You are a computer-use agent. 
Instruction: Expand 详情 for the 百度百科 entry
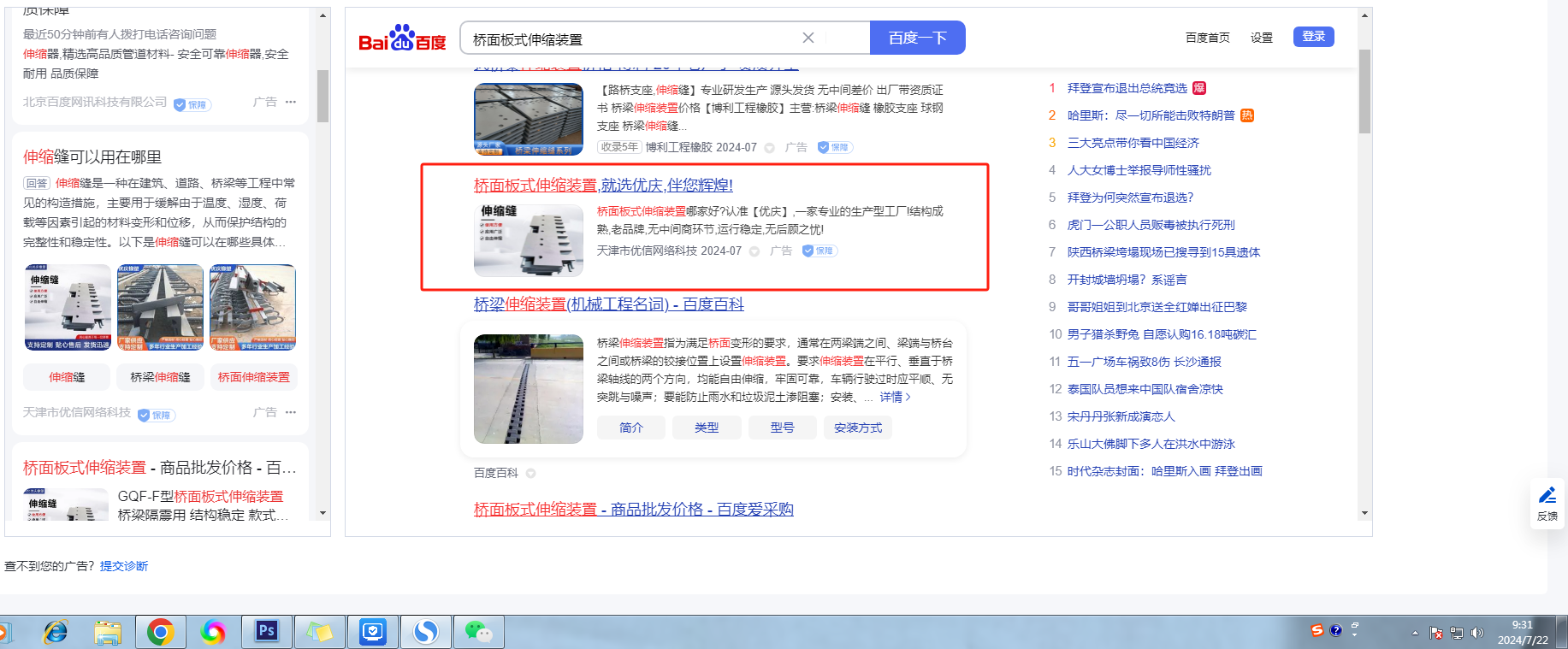click(x=895, y=397)
